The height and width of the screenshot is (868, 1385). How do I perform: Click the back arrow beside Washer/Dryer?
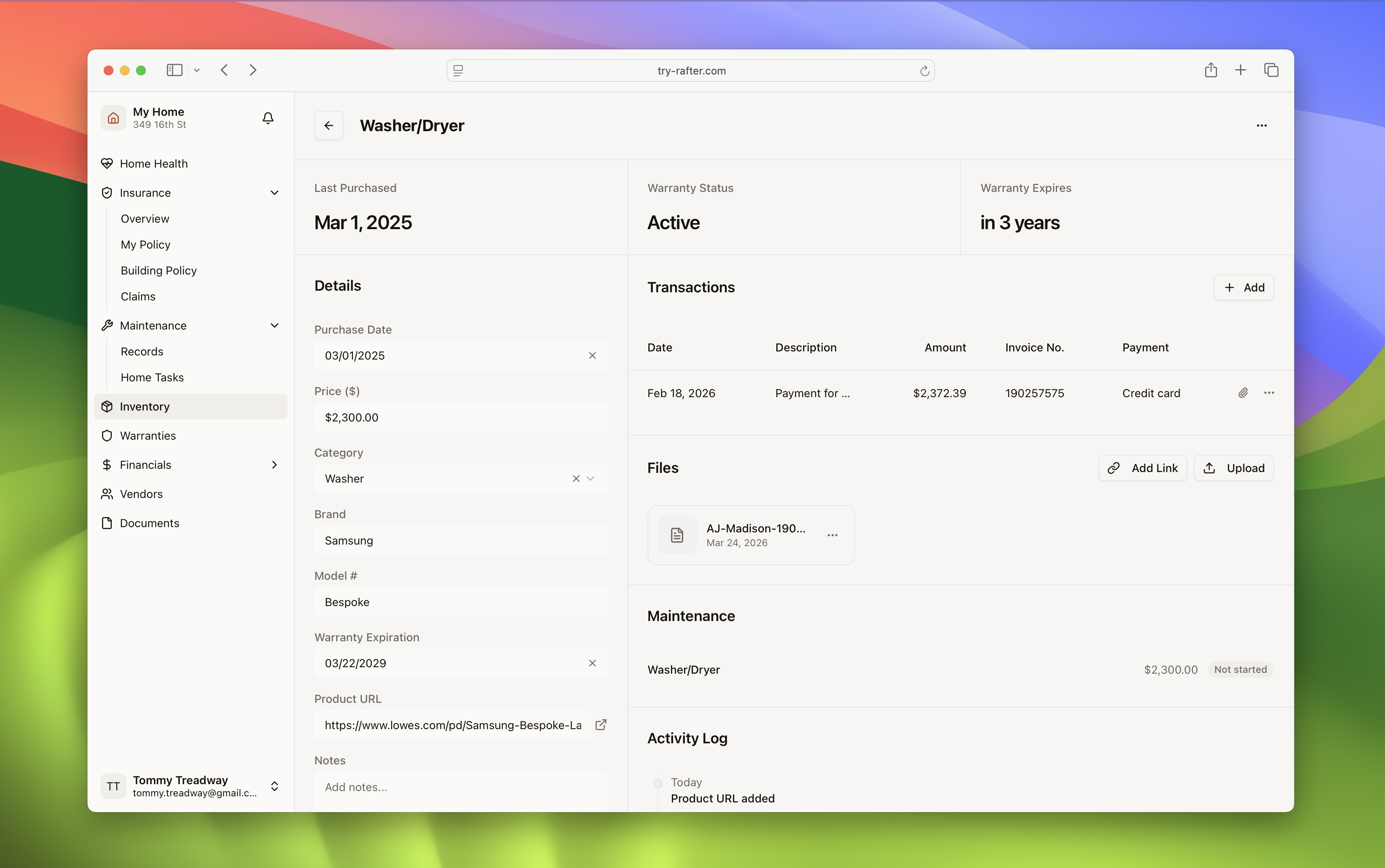click(x=328, y=125)
